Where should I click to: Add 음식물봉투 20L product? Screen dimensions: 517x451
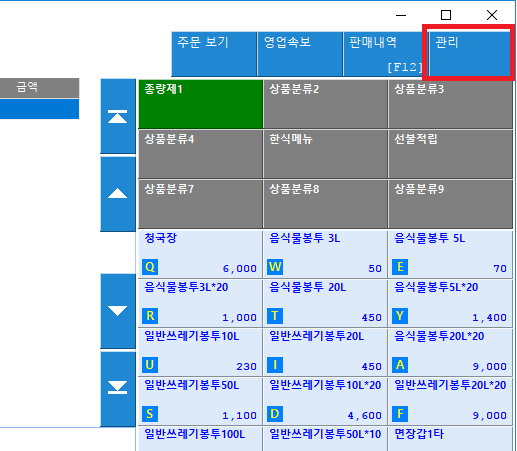click(x=325, y=303)
